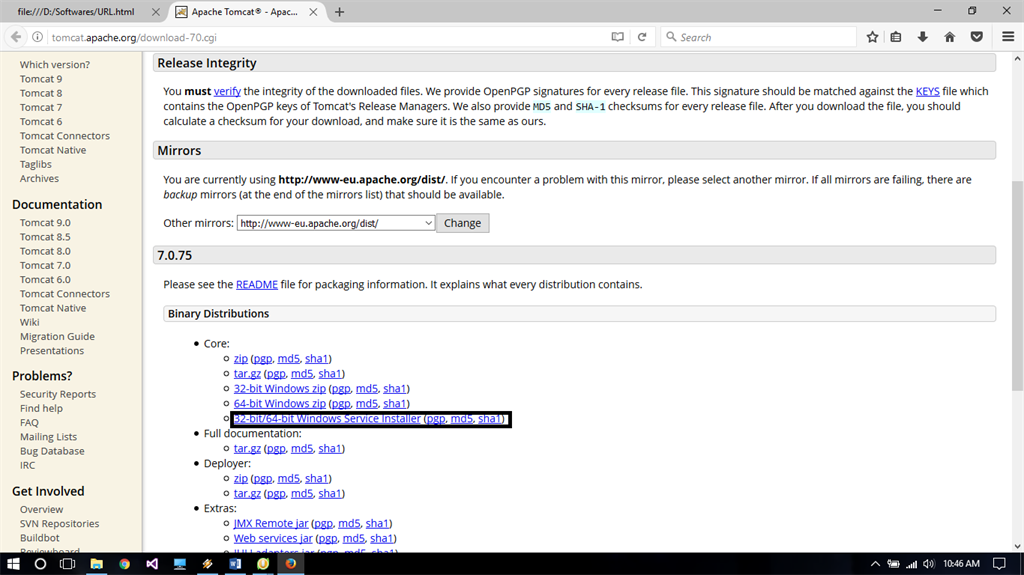The image size is (1024, 575).
Task: Open volume control in system tray
Action: [x=929, y=564]
